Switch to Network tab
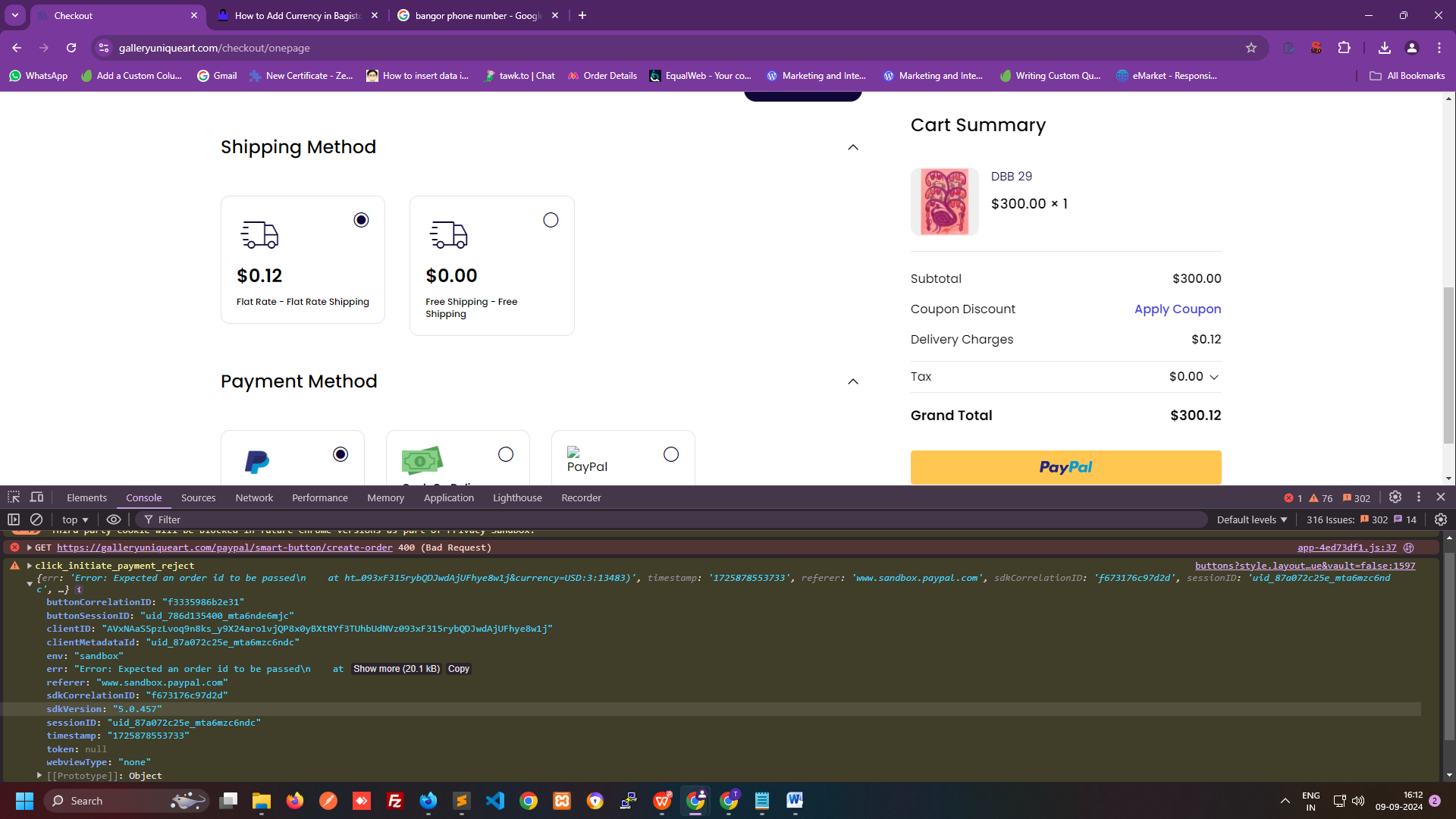 click(x=254, y=497)
